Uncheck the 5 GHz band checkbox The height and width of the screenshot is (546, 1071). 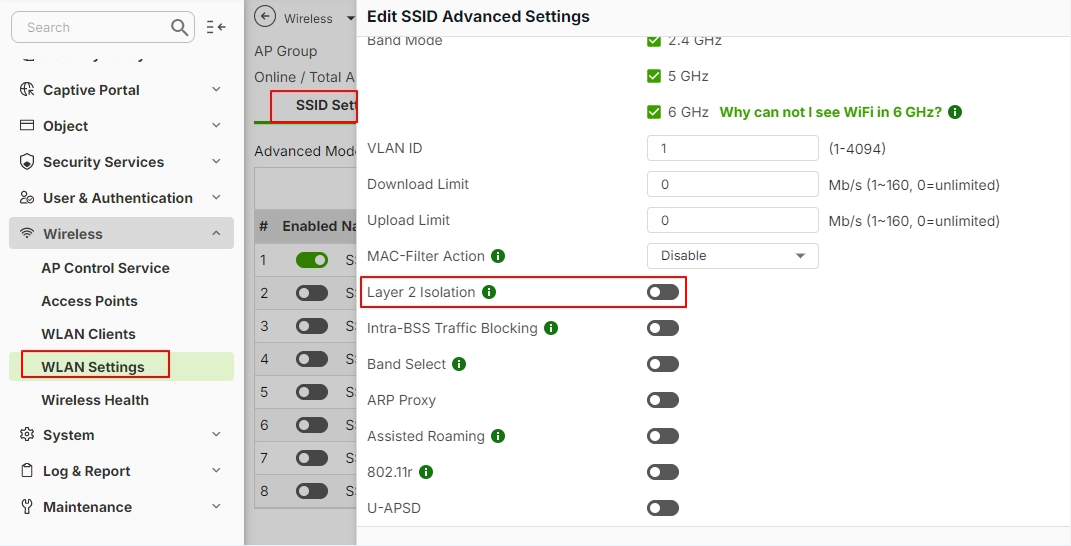pos(654,76)
